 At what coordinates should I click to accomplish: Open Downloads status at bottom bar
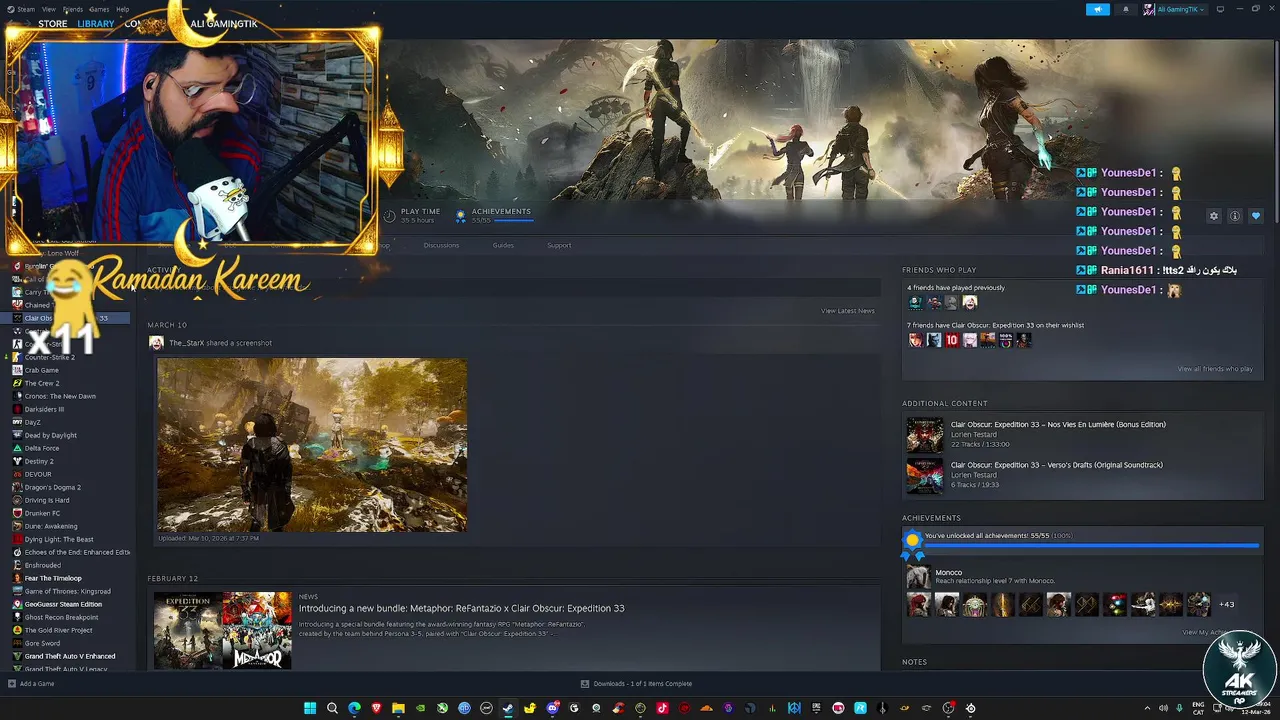[x=636, y=684]
